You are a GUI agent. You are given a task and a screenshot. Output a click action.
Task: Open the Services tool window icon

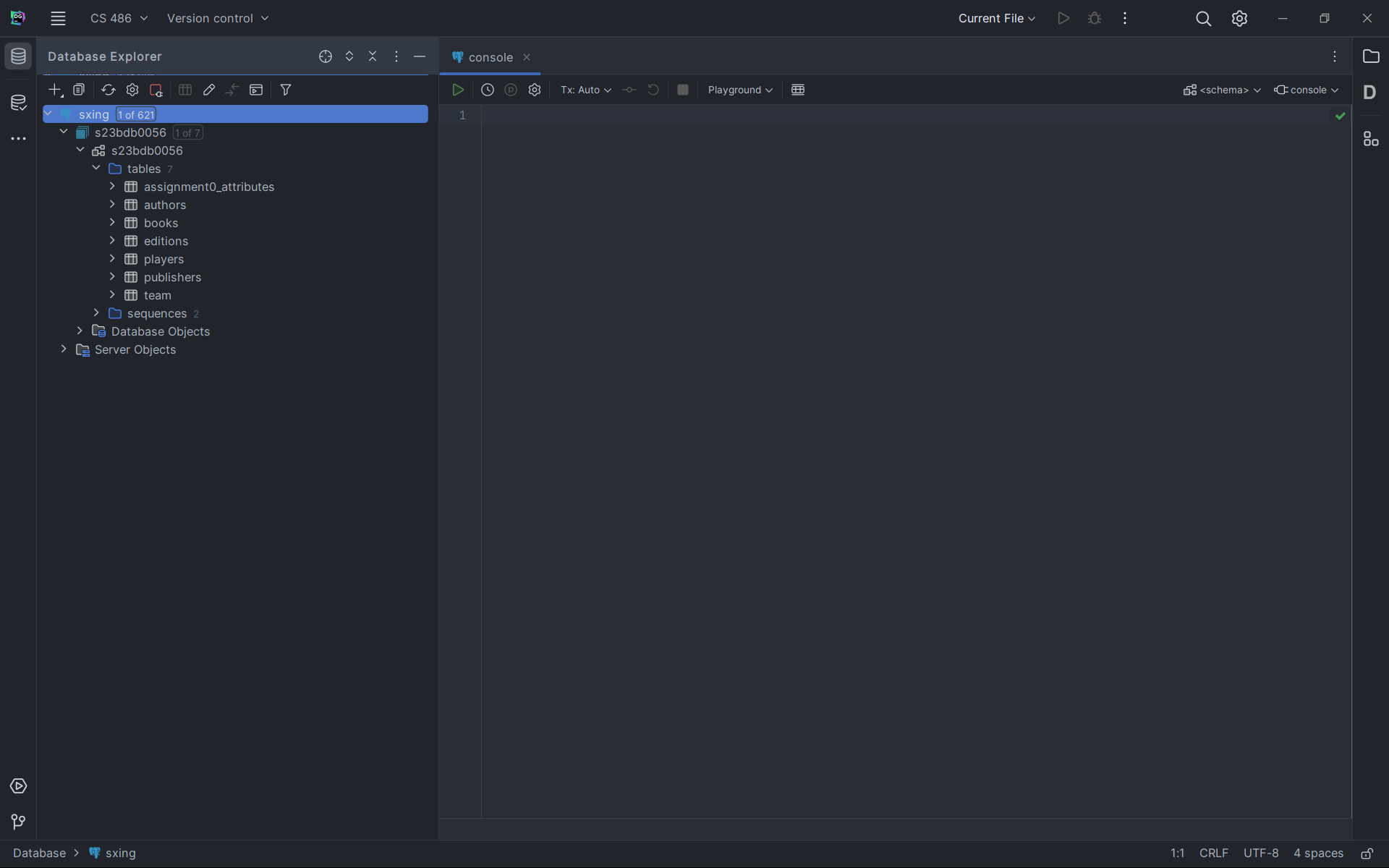point(18,786)
